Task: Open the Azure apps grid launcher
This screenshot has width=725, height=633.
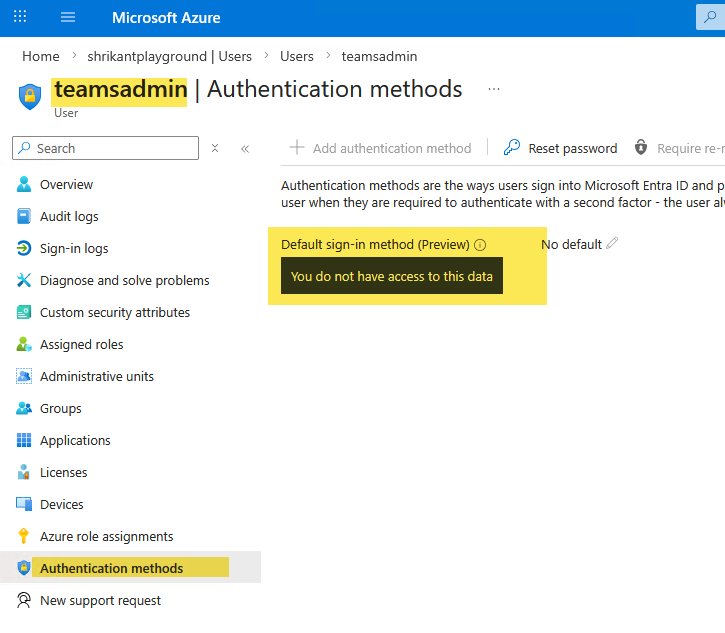Action: point(20,17)
